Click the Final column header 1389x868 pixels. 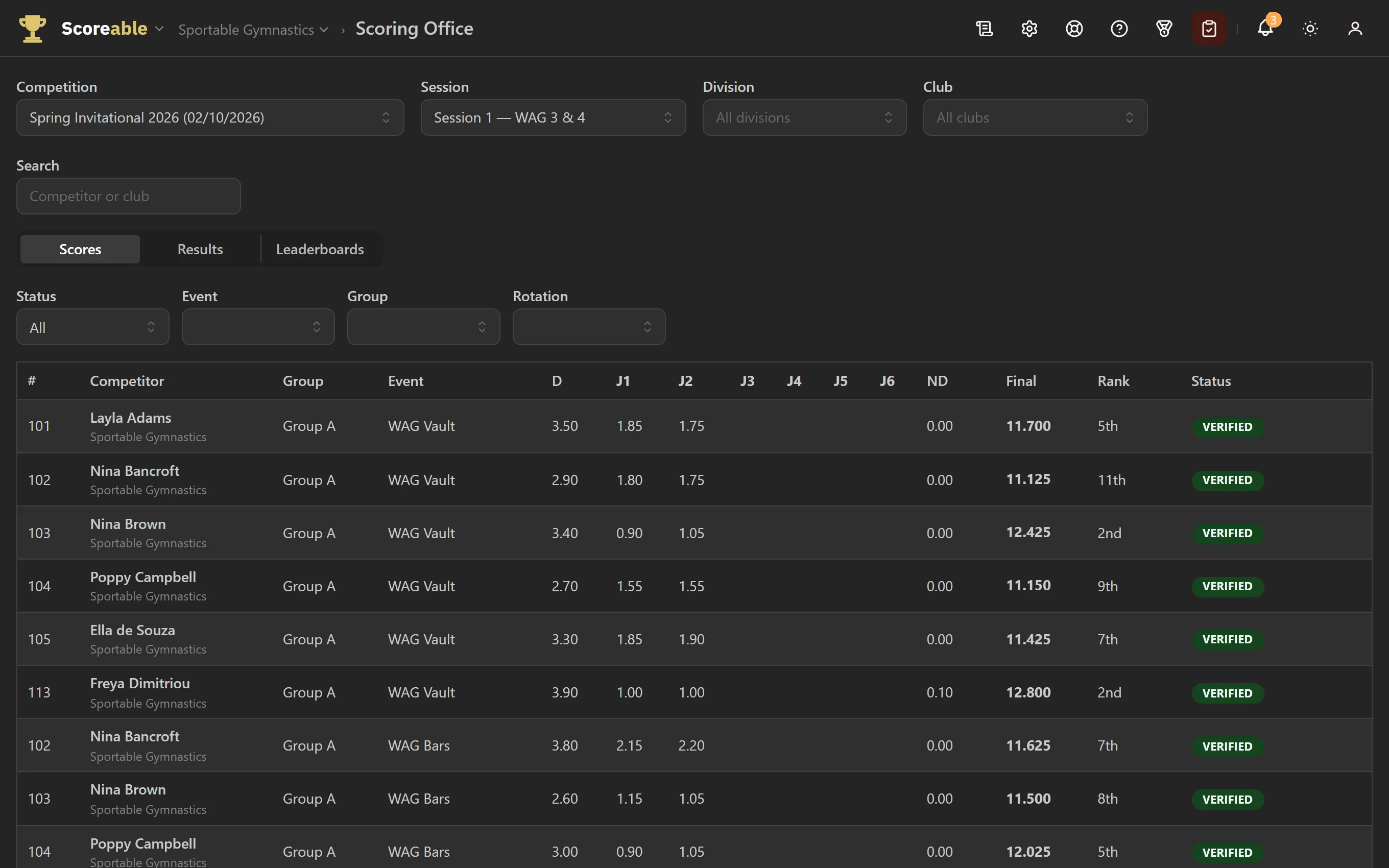(x=1020, y=380)
